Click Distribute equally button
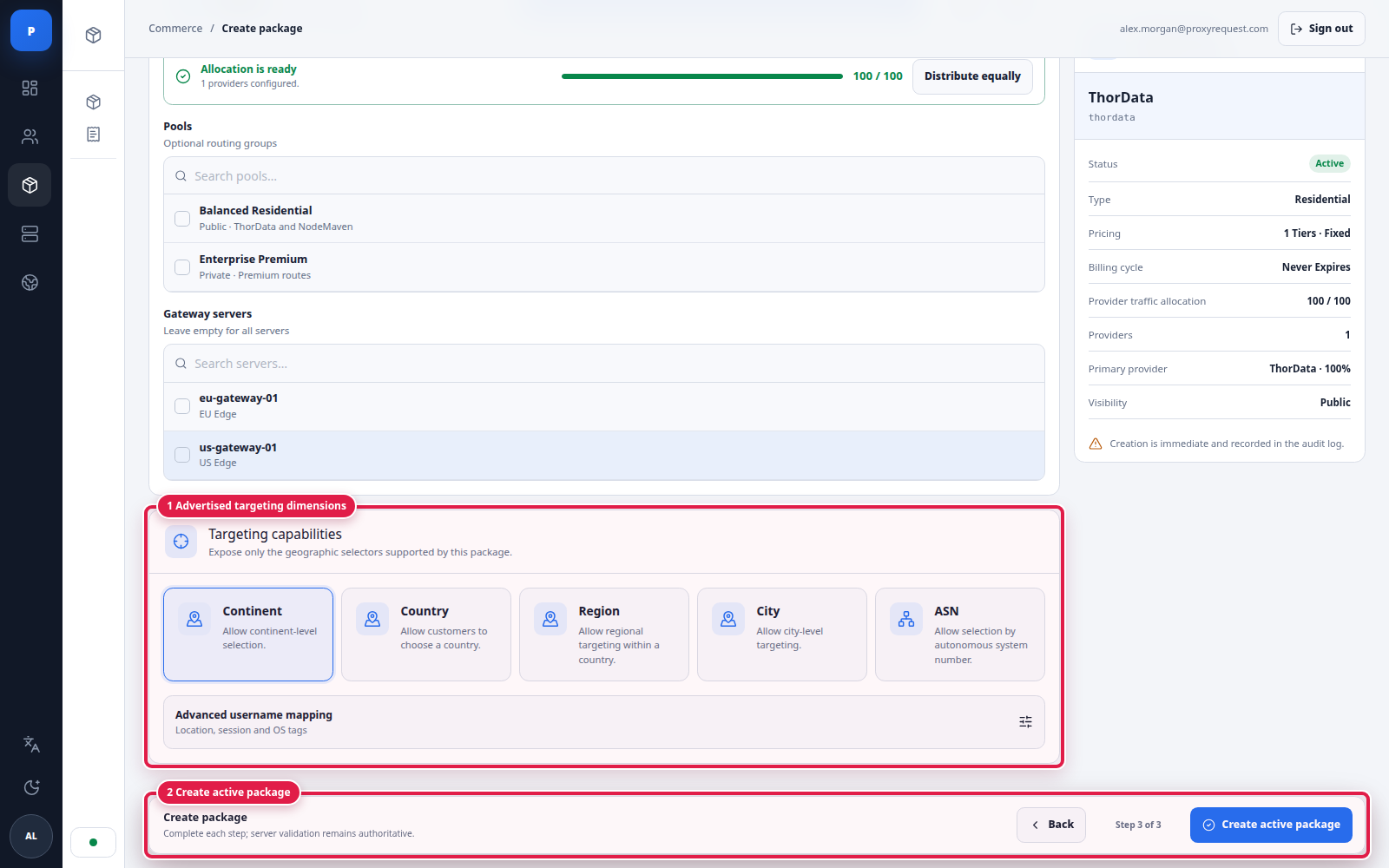1389x868 pixels. coord(972,76)
